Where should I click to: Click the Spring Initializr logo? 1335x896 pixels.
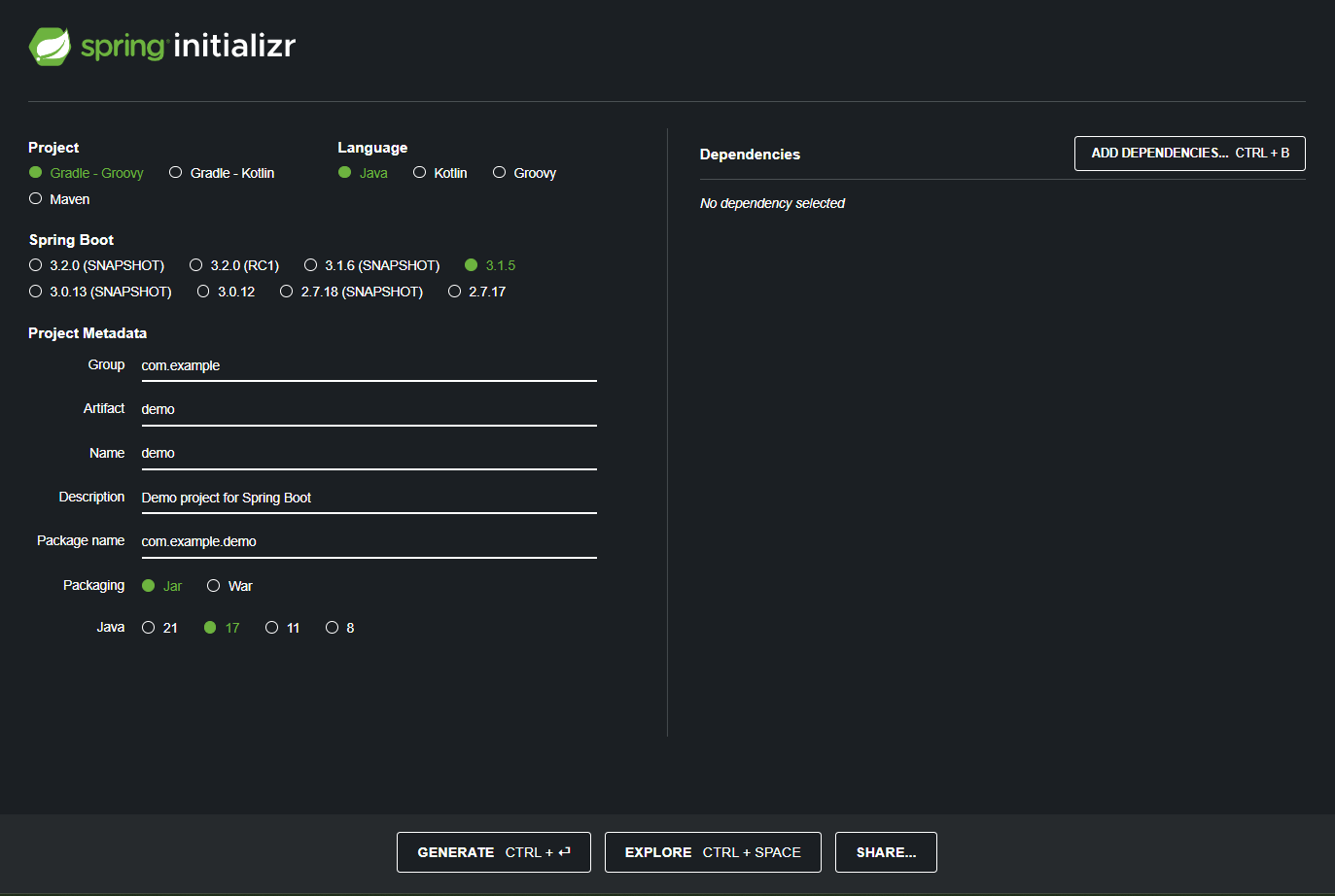coord(162,46)
